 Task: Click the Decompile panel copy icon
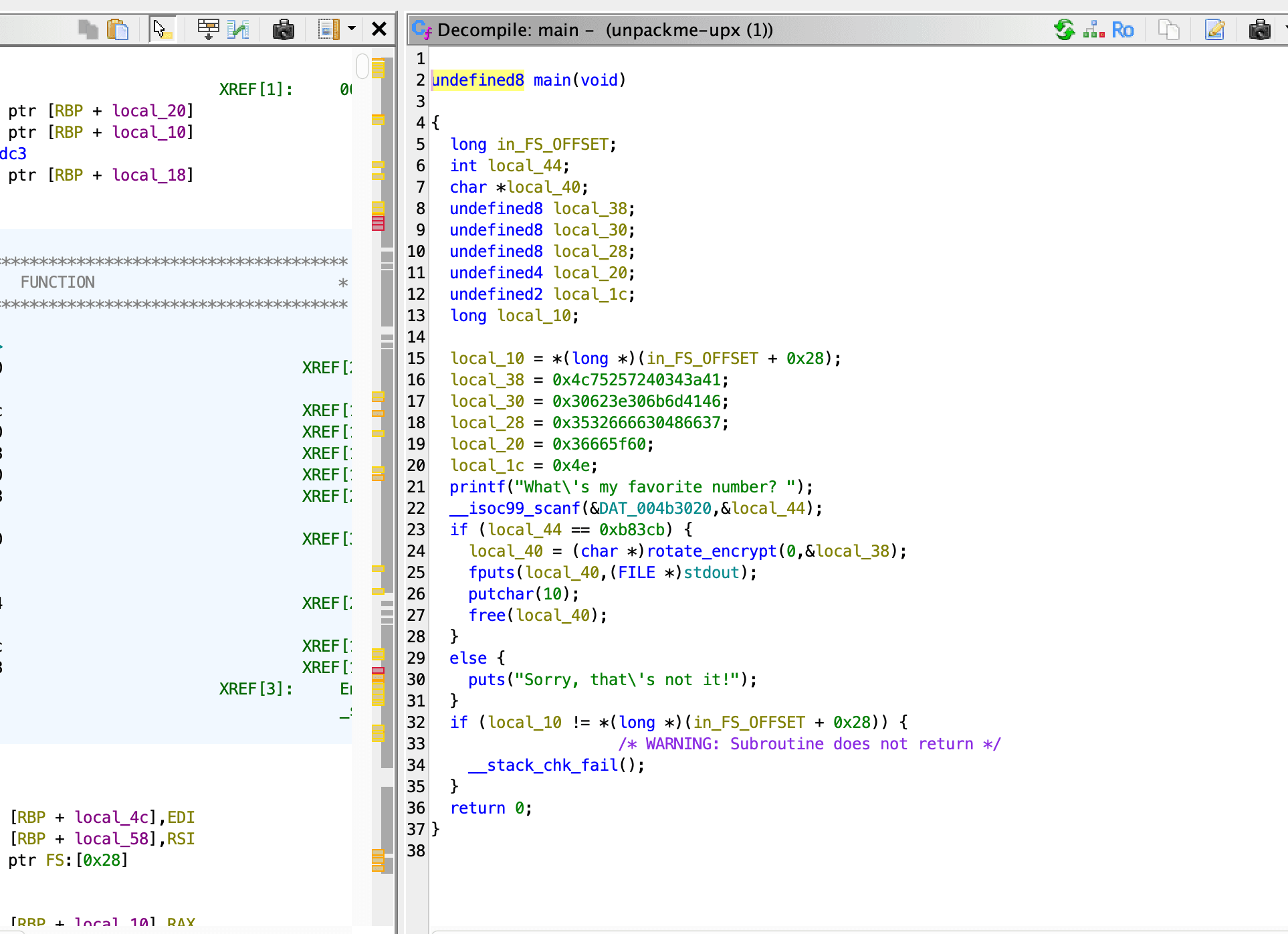click(x=1168, y=29)
